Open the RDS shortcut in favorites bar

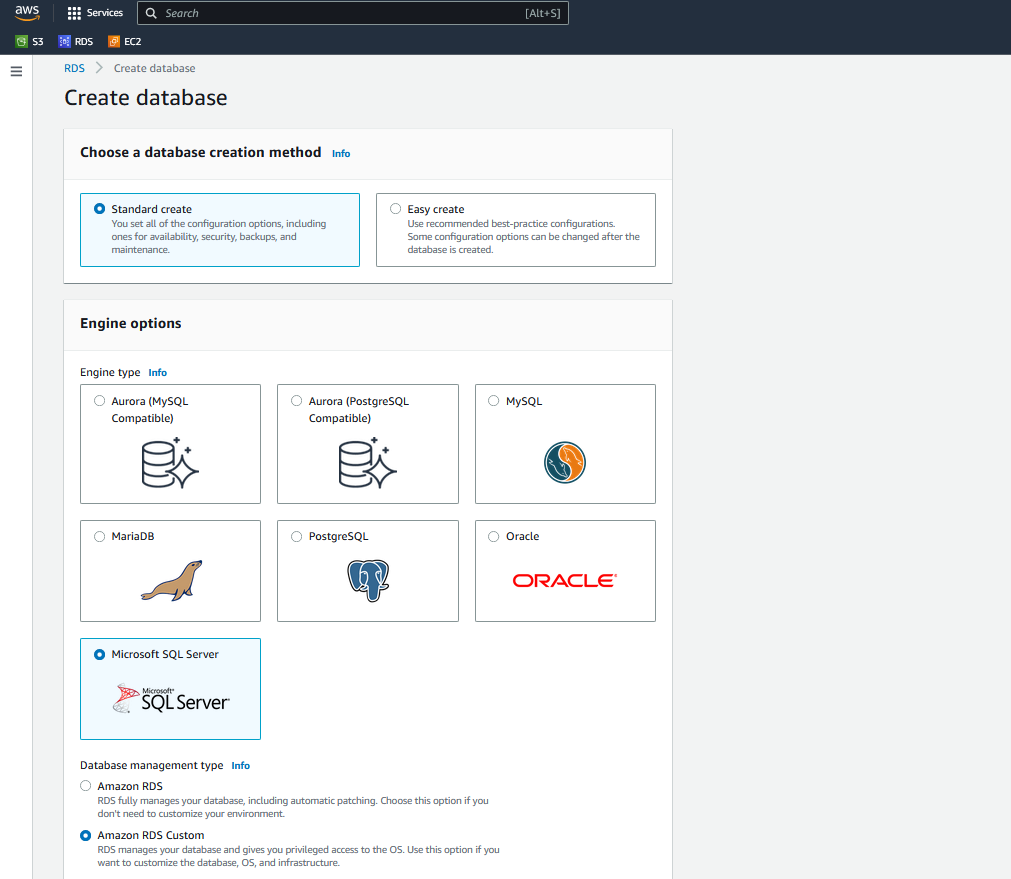[75, 41]
